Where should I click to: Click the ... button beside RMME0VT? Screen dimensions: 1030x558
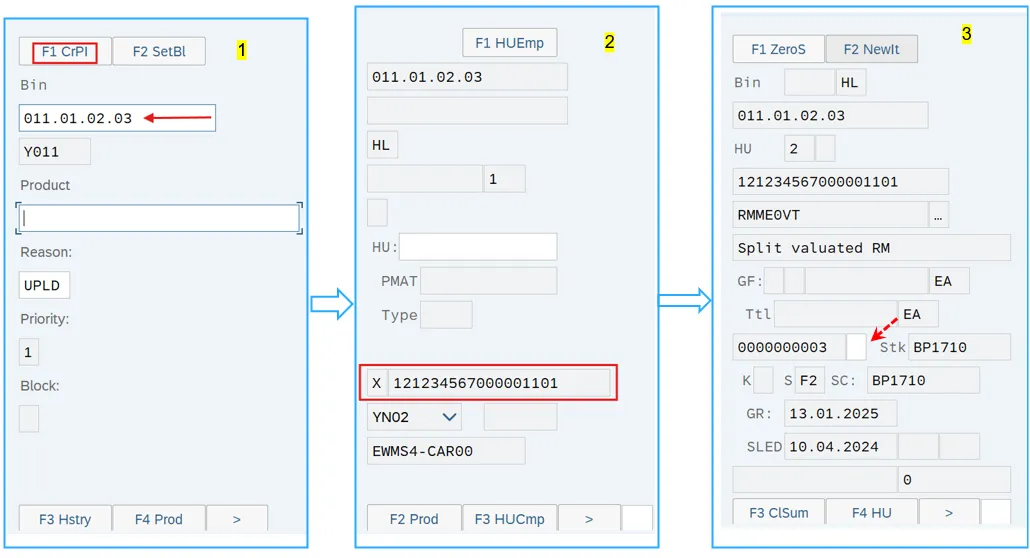(938, 215)
